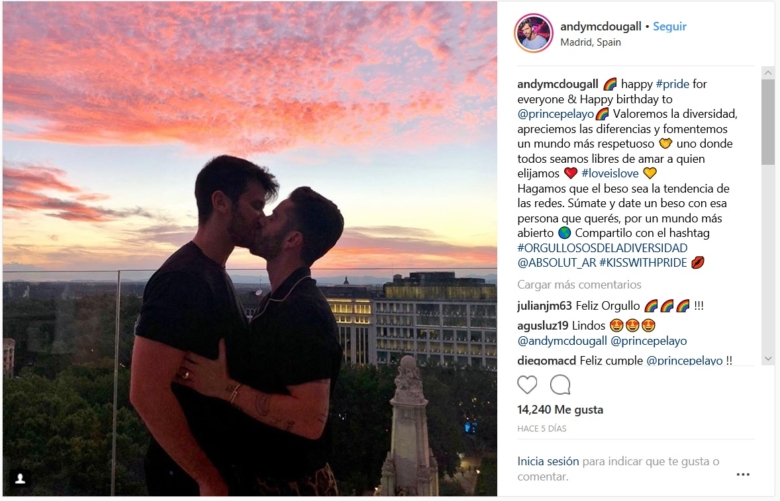The height and width of the screenshot is (501, 780).
Task: Open the #loveislove hashtag
Action: 610,173
